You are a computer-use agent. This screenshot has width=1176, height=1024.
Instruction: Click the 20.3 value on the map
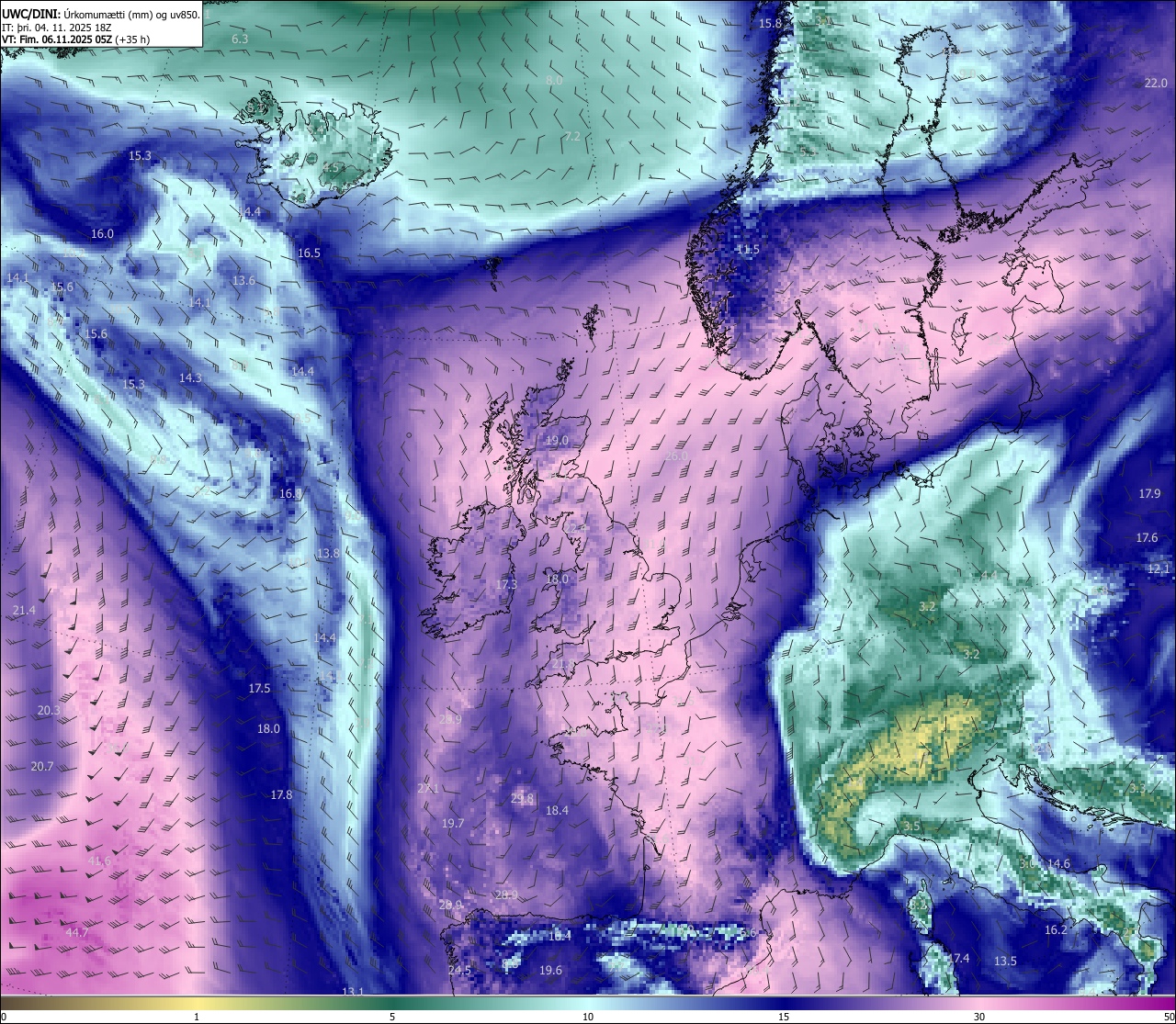pos(49,710)
